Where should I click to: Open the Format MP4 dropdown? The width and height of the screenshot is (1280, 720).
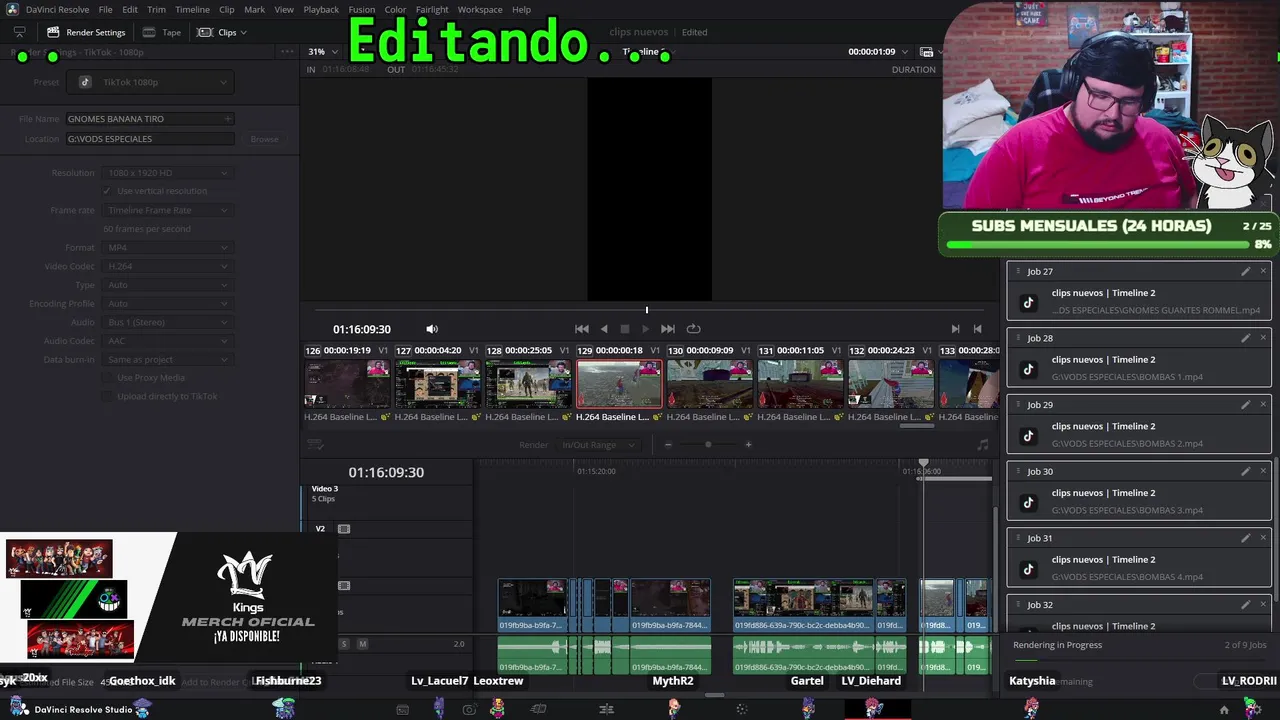point(167,248)
